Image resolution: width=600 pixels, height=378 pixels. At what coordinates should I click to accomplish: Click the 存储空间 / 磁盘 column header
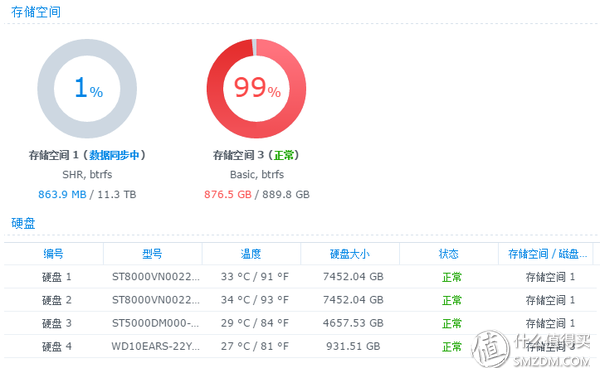[x=547, y=254]
